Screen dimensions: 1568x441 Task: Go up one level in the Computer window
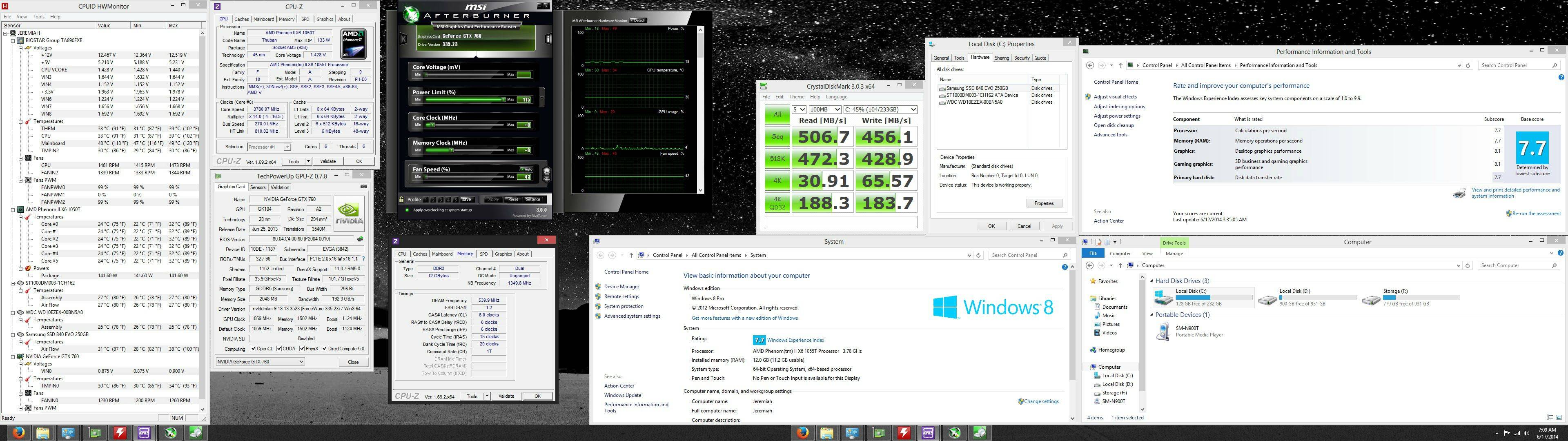click(x=1120, y=265)
